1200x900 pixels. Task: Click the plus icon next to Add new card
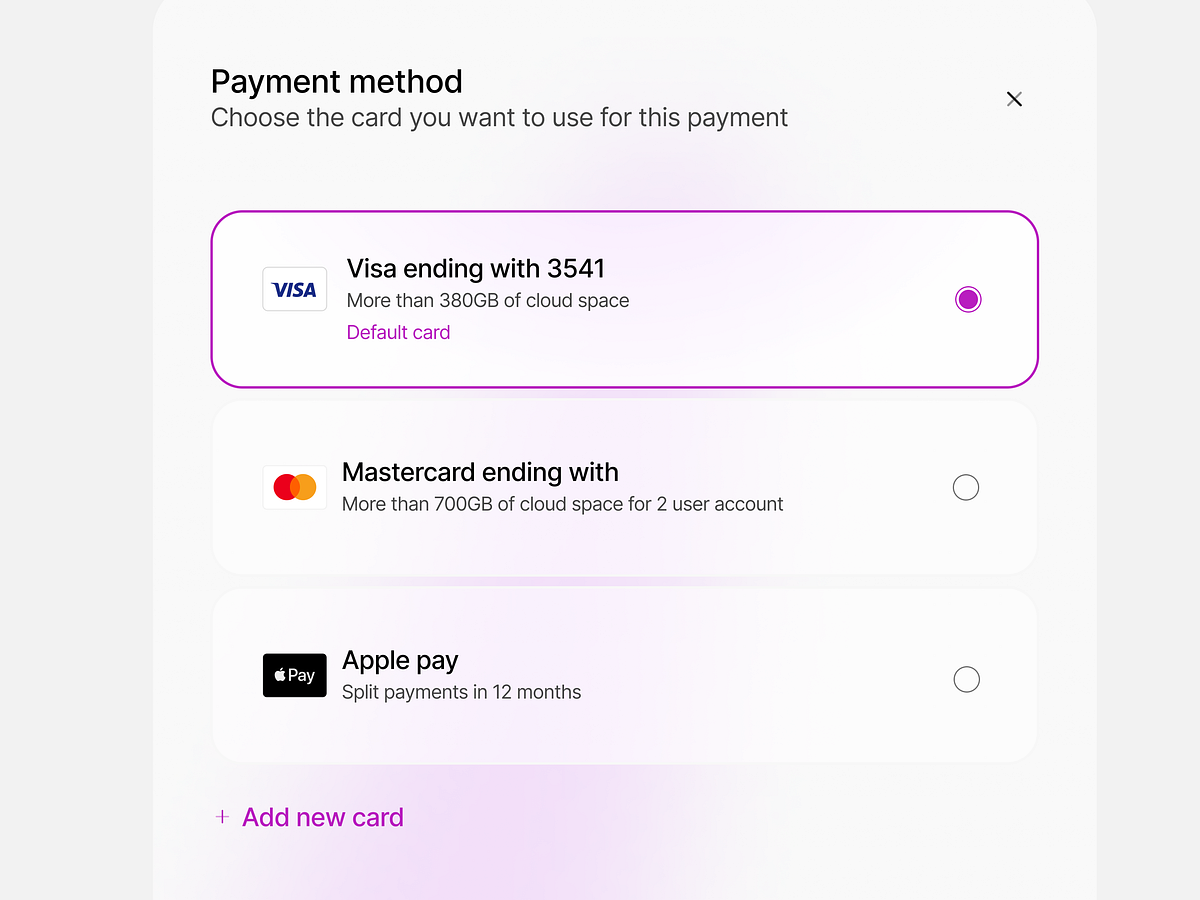221,817
